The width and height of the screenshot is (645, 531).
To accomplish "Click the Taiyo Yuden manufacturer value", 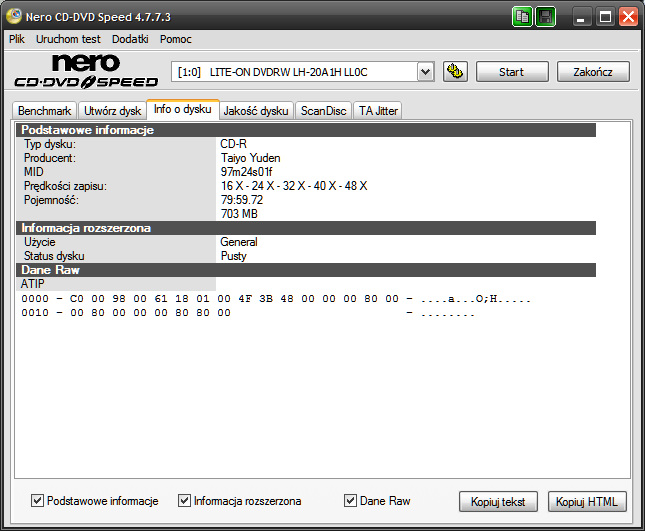I will [251, 158].
